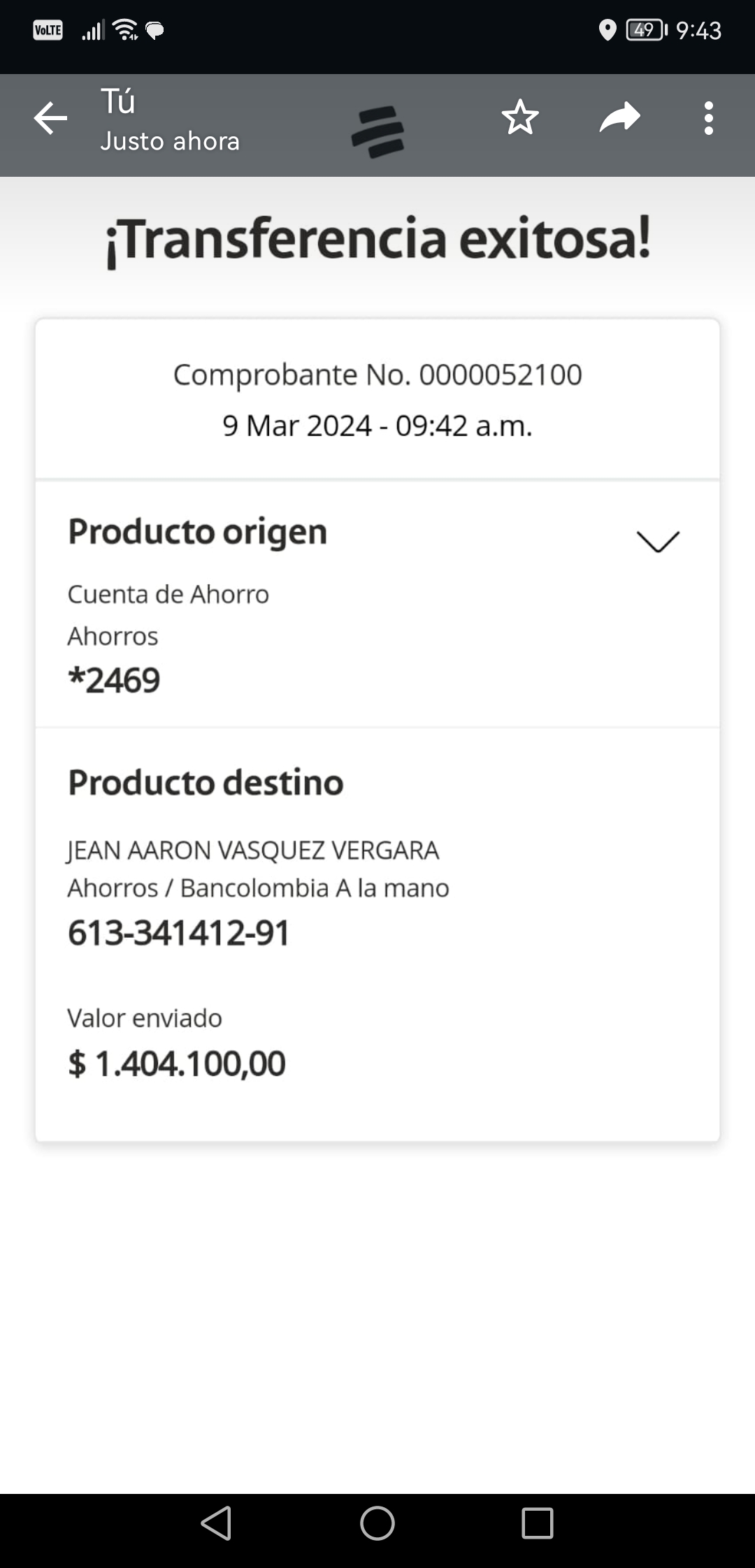This screenshot has height=1568, width=755.
Task: Tap the battery indicator showing 49
Action: 646,30
